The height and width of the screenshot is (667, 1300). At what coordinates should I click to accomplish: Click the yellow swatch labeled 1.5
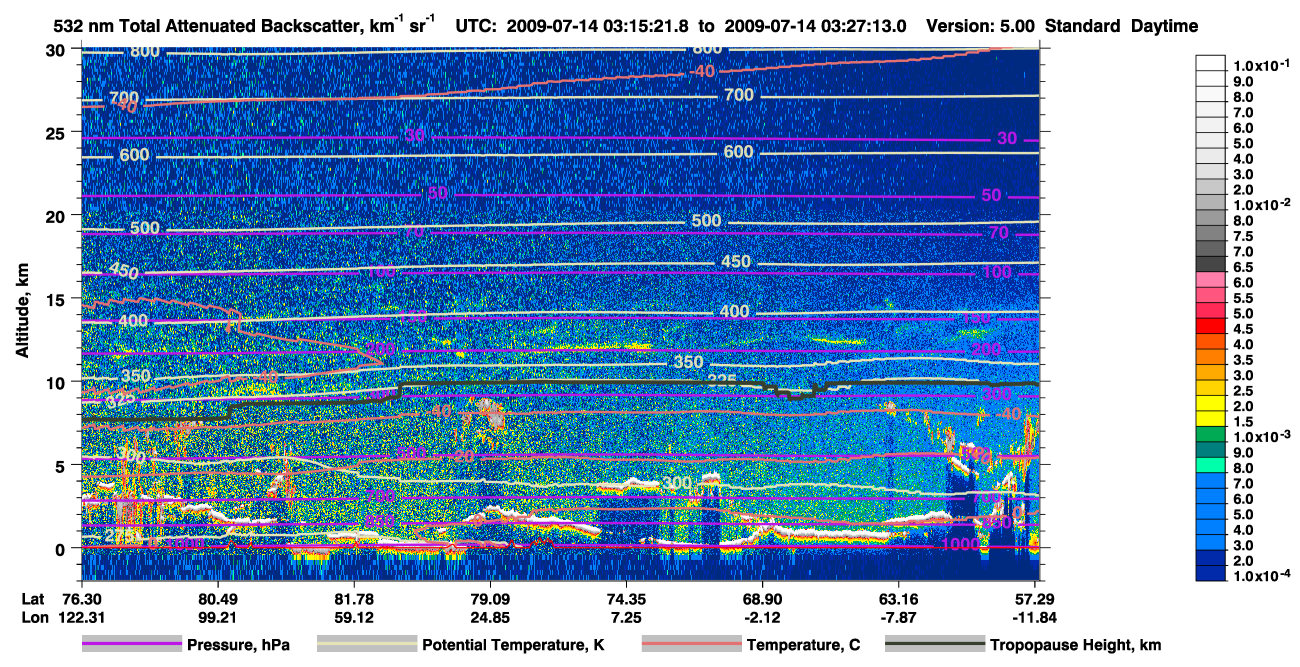tap(1210, 420)
